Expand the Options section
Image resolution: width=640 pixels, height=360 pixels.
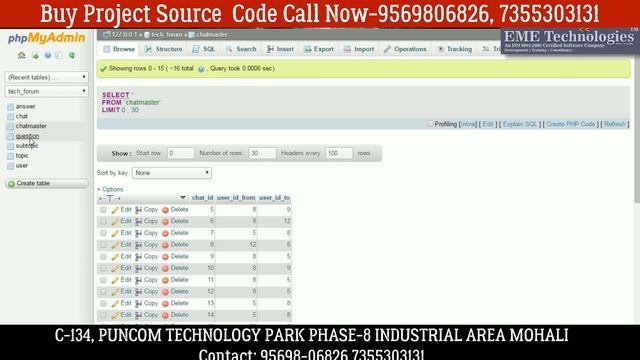[x=110, y=189]
